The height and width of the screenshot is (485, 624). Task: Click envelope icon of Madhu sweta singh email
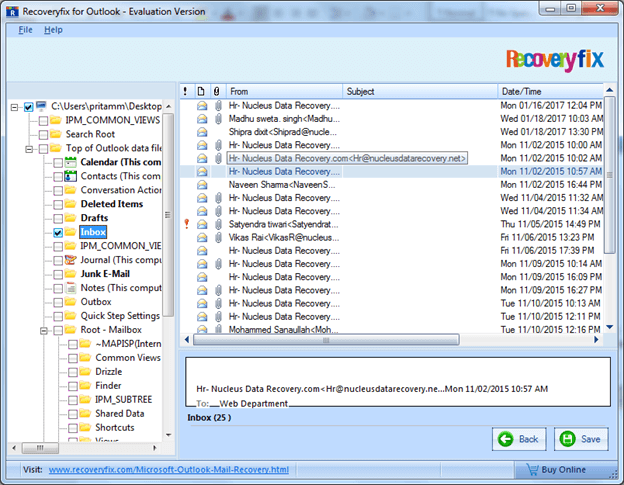click(x=202, y=119)
